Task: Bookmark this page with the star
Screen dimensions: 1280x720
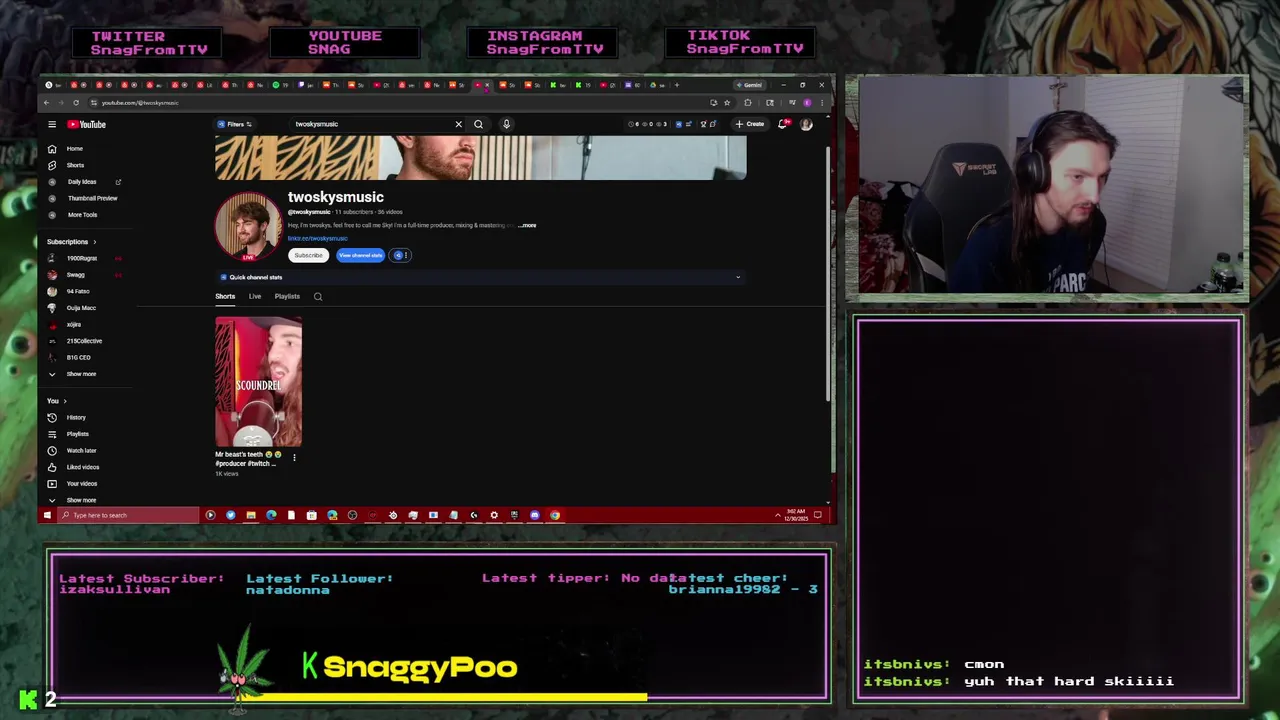Action: (x=727, y=103)
